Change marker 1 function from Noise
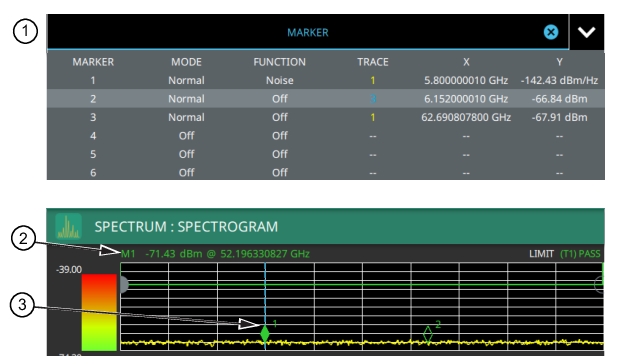Viewport: 620px width, 364px height. click(x=280, y=80)
